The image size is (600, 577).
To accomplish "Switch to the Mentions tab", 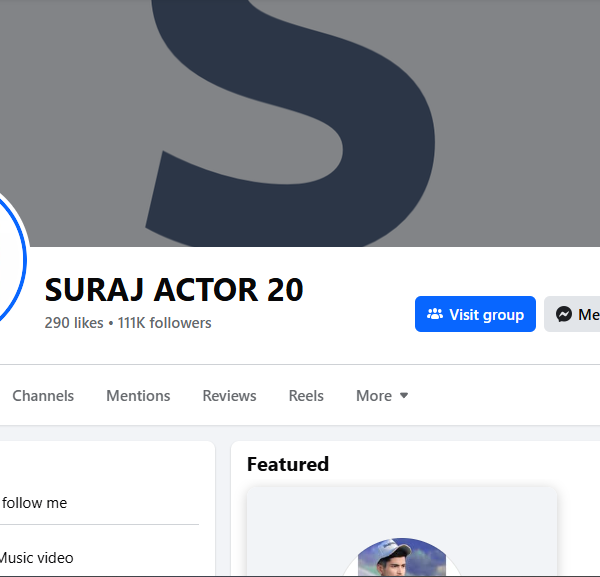I will [x=138, y=396].
